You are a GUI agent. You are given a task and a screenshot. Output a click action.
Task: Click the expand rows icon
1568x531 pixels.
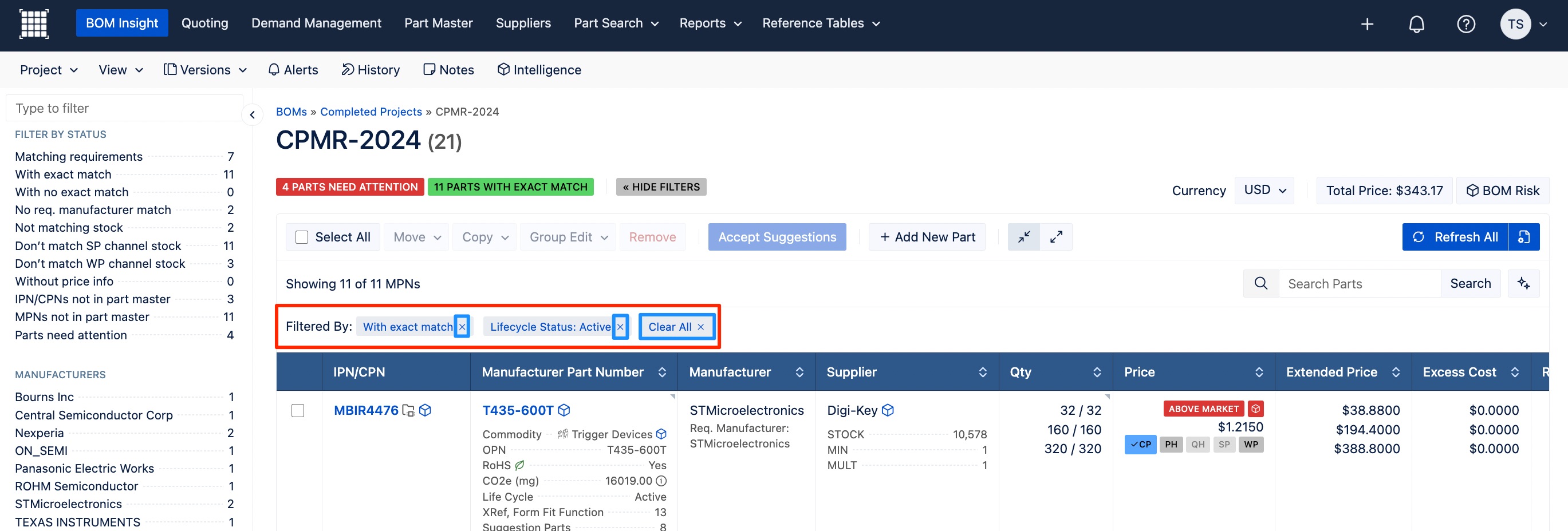[1056, 237]
